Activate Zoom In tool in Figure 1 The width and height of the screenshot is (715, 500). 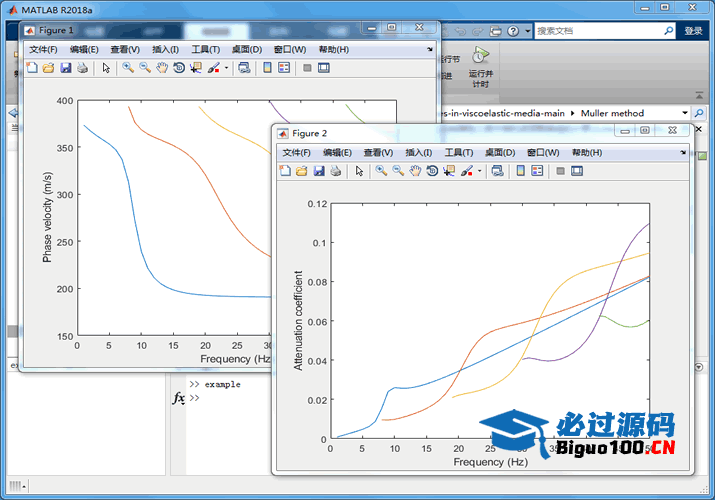pyautogui.click(x=128, y=68)
